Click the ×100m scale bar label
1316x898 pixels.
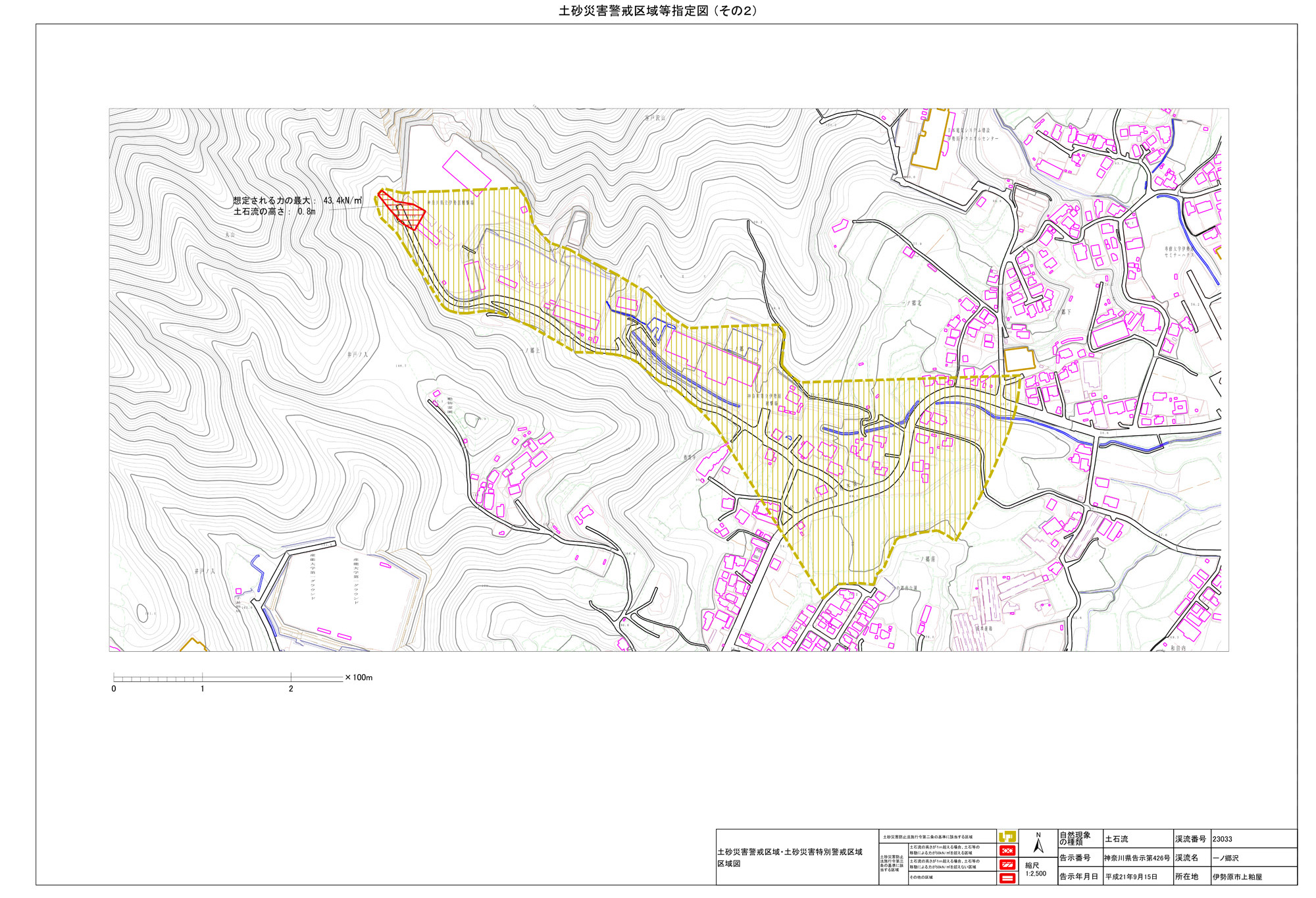359,677
